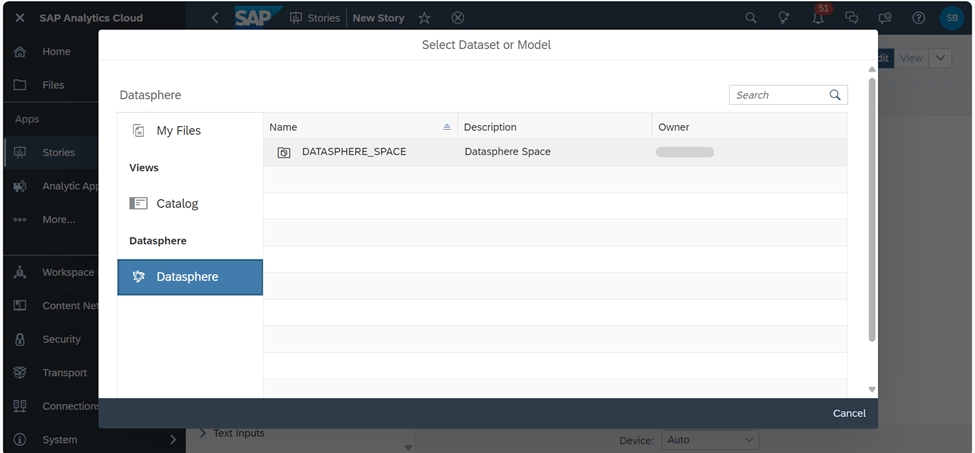Open Transport in the sidebar
This screenshot has width=975, height=453.
[x=64, y=373]
